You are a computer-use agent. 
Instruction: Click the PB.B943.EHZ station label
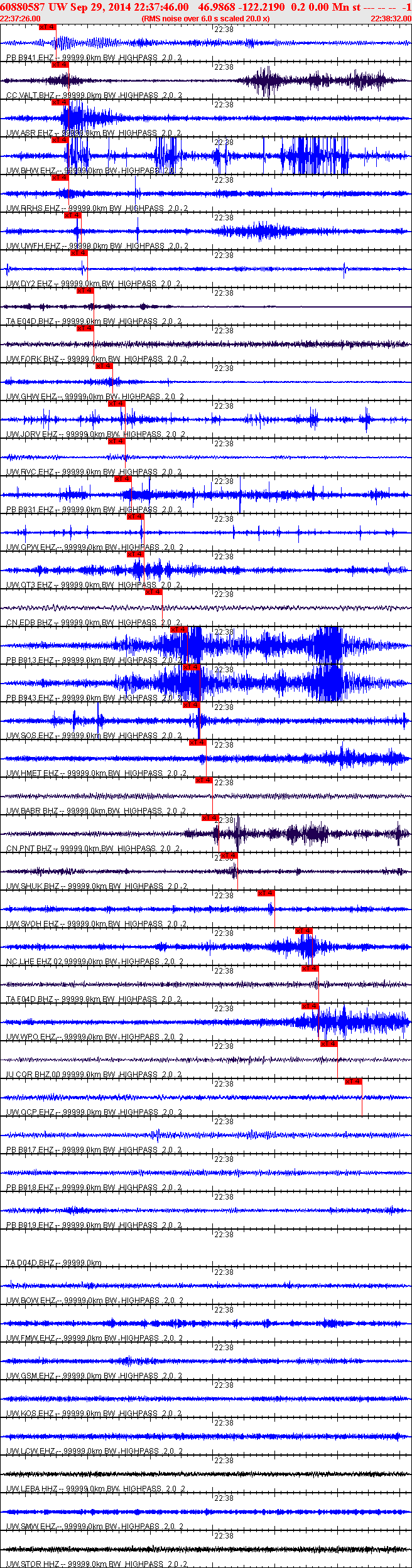pos(30,698)
